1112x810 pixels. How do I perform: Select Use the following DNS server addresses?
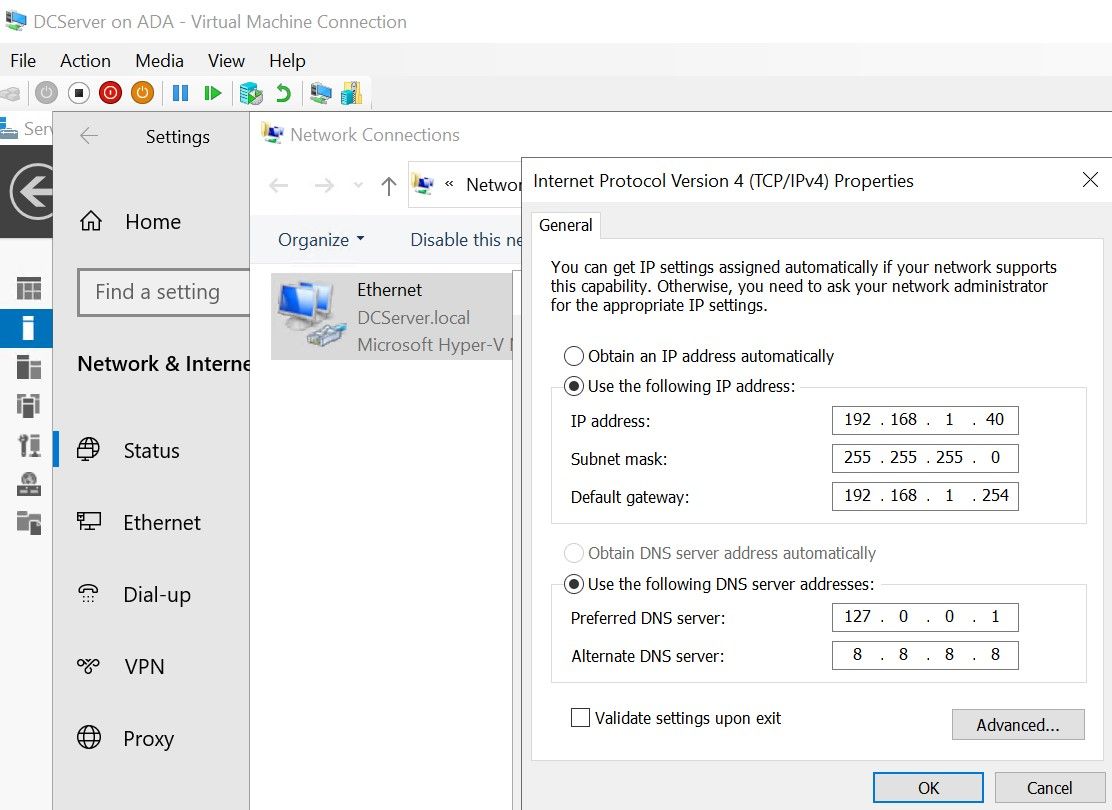click(575, 584)
